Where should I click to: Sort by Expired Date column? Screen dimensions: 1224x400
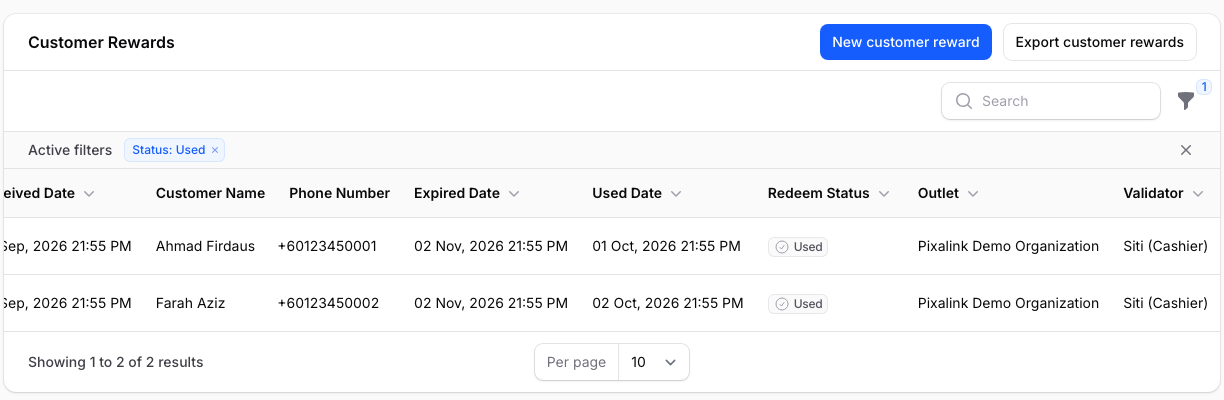[x=467, y=193]
